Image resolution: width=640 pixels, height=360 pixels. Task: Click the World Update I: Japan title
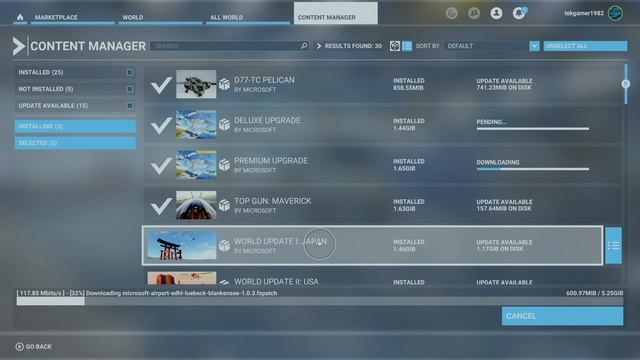(x=280, y=241)
